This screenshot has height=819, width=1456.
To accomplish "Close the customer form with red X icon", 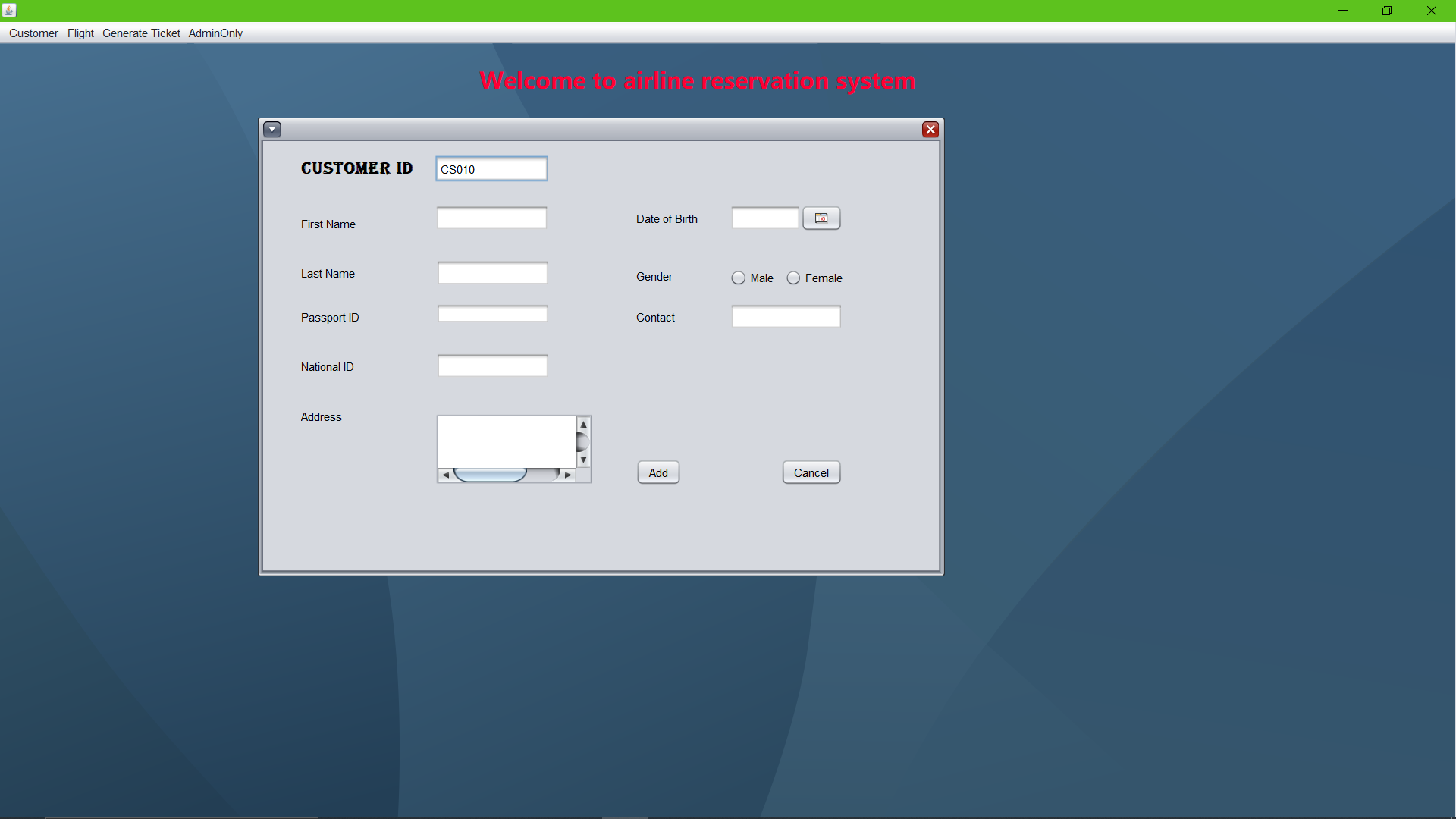I will [930, 129].
